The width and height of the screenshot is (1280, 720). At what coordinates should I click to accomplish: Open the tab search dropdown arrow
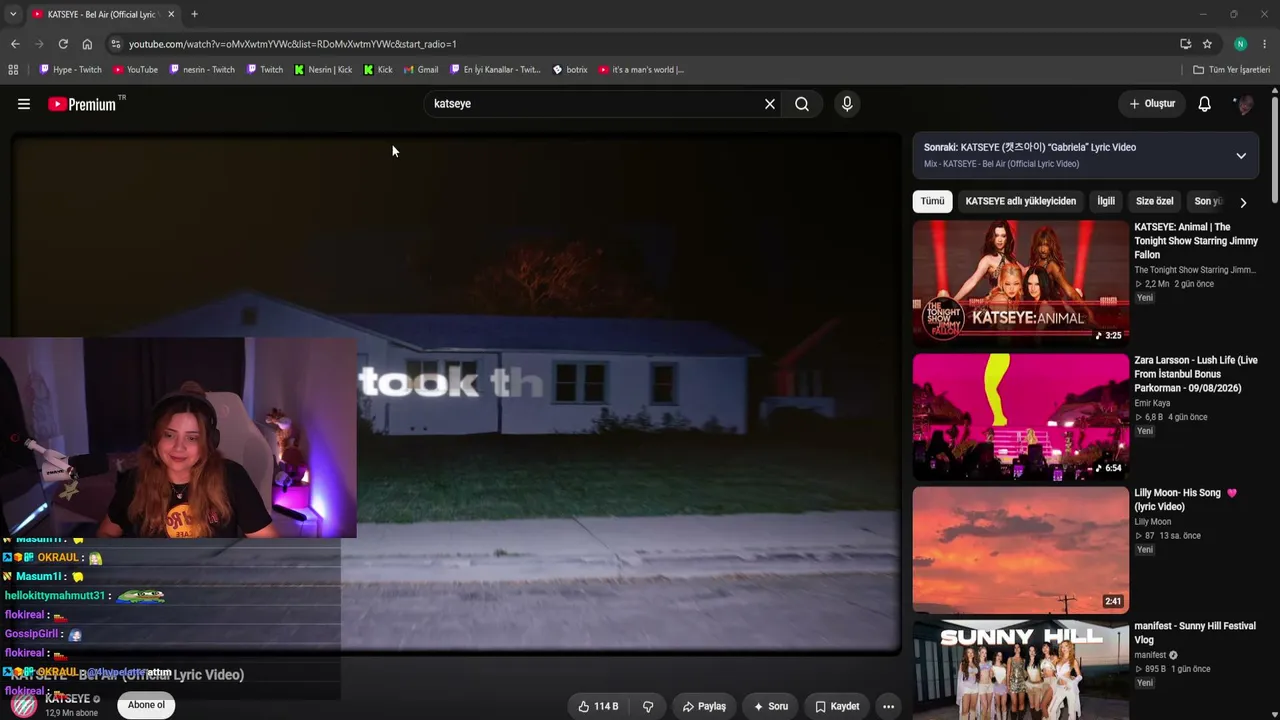pyautogui.click(x=12, y=14)
